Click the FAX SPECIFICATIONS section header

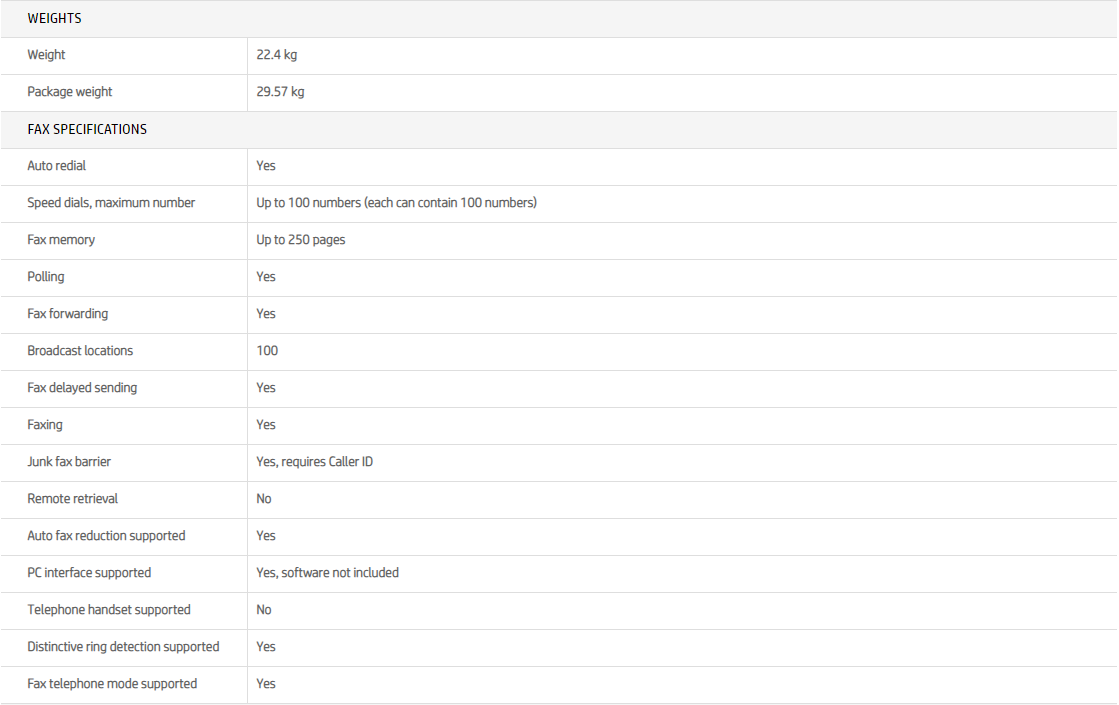coord(87,129)
